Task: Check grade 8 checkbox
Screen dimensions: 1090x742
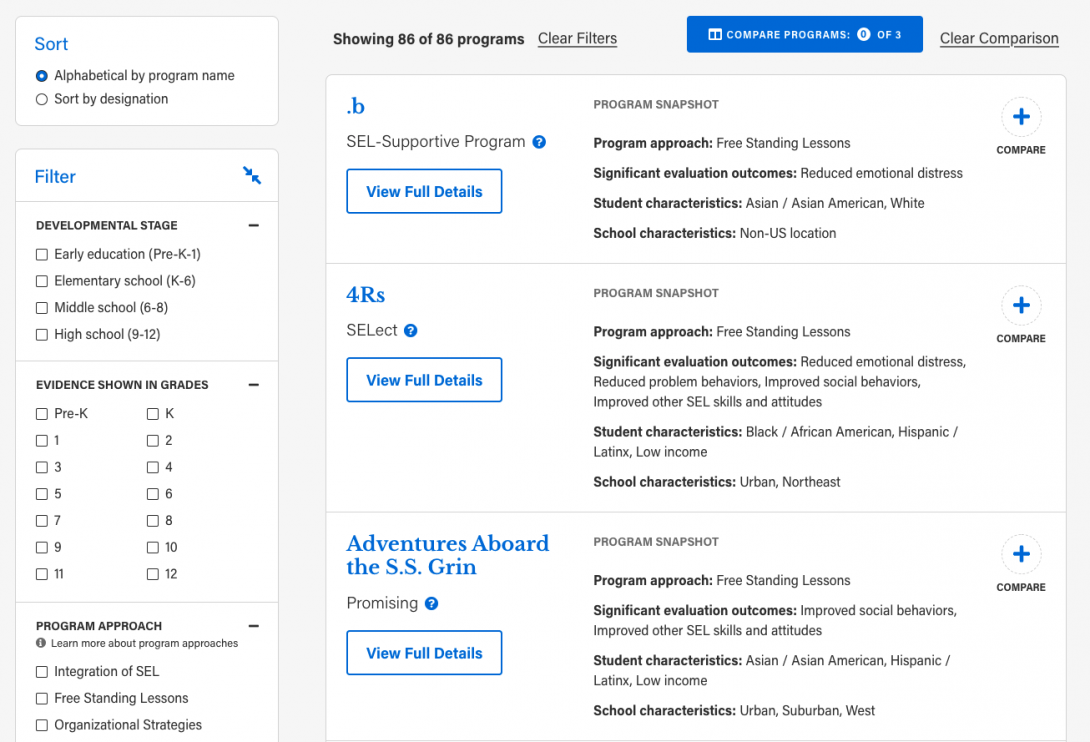Action: click(153, 521)
